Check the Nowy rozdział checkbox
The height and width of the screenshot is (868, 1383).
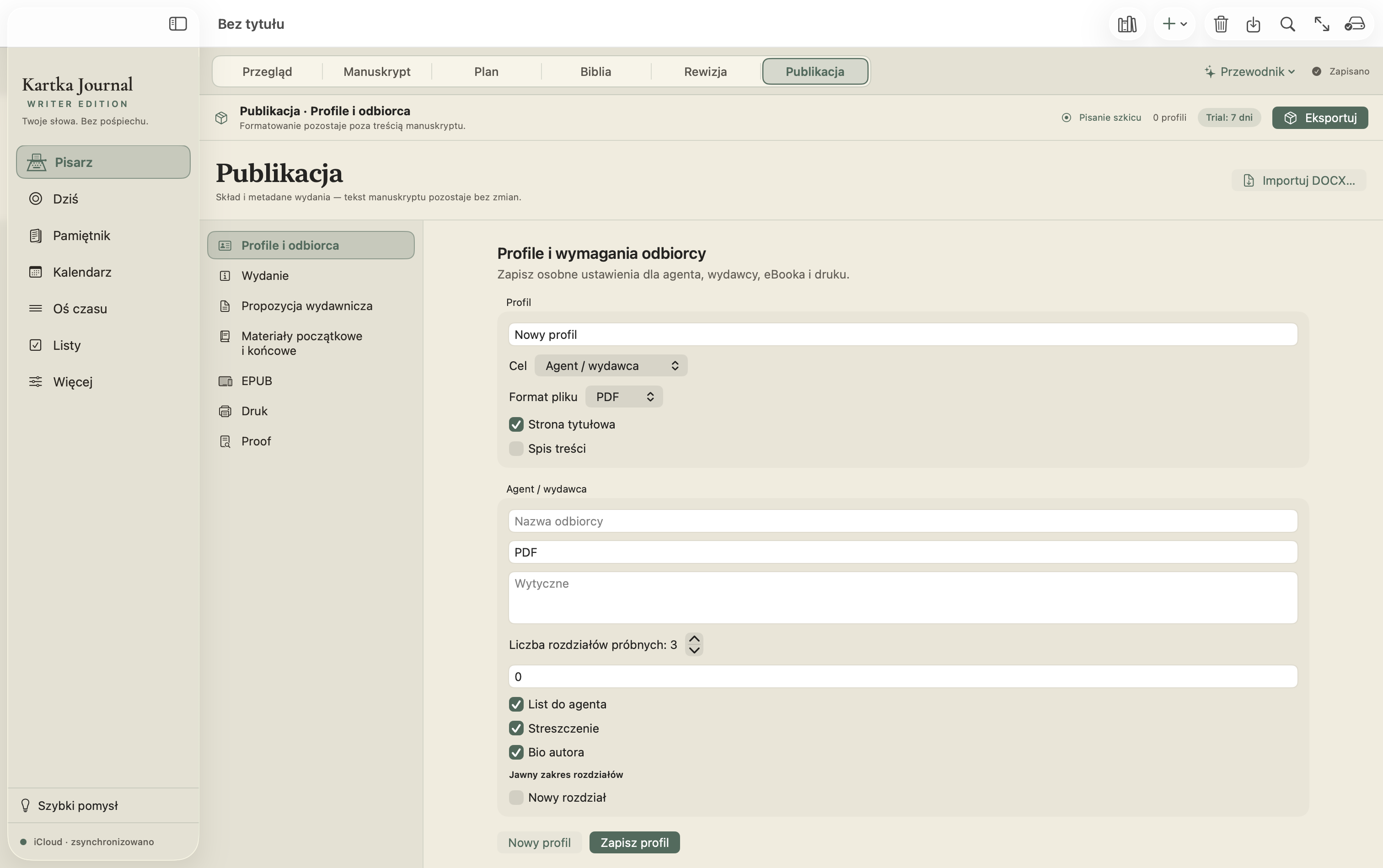[516, 798]
